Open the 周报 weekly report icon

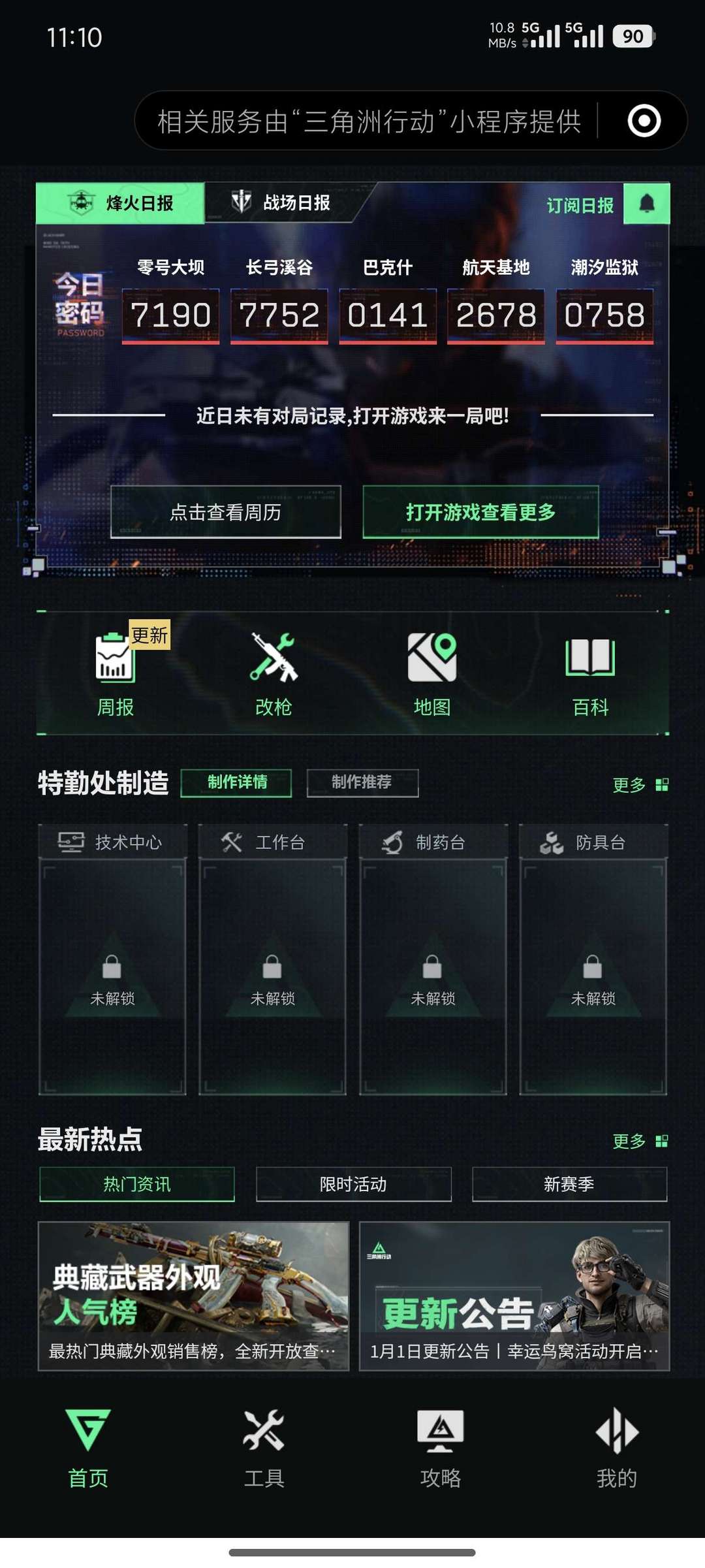[115, 657]
